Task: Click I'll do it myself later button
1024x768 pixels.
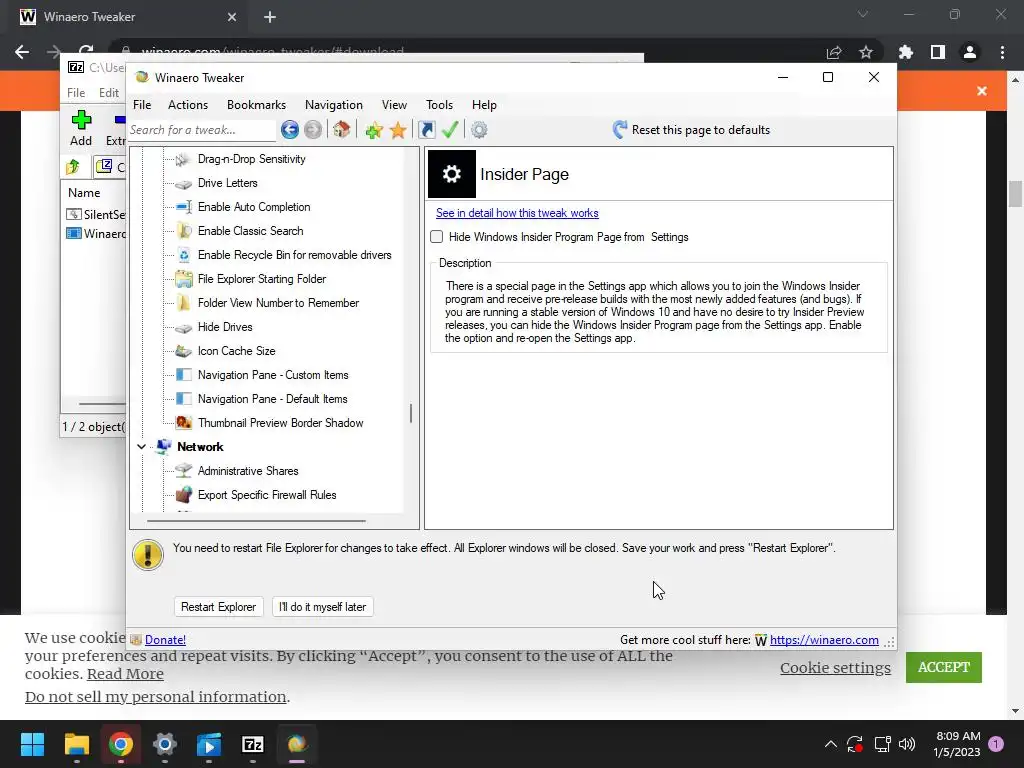Action: pyautogui.click(x=323, y=607)
